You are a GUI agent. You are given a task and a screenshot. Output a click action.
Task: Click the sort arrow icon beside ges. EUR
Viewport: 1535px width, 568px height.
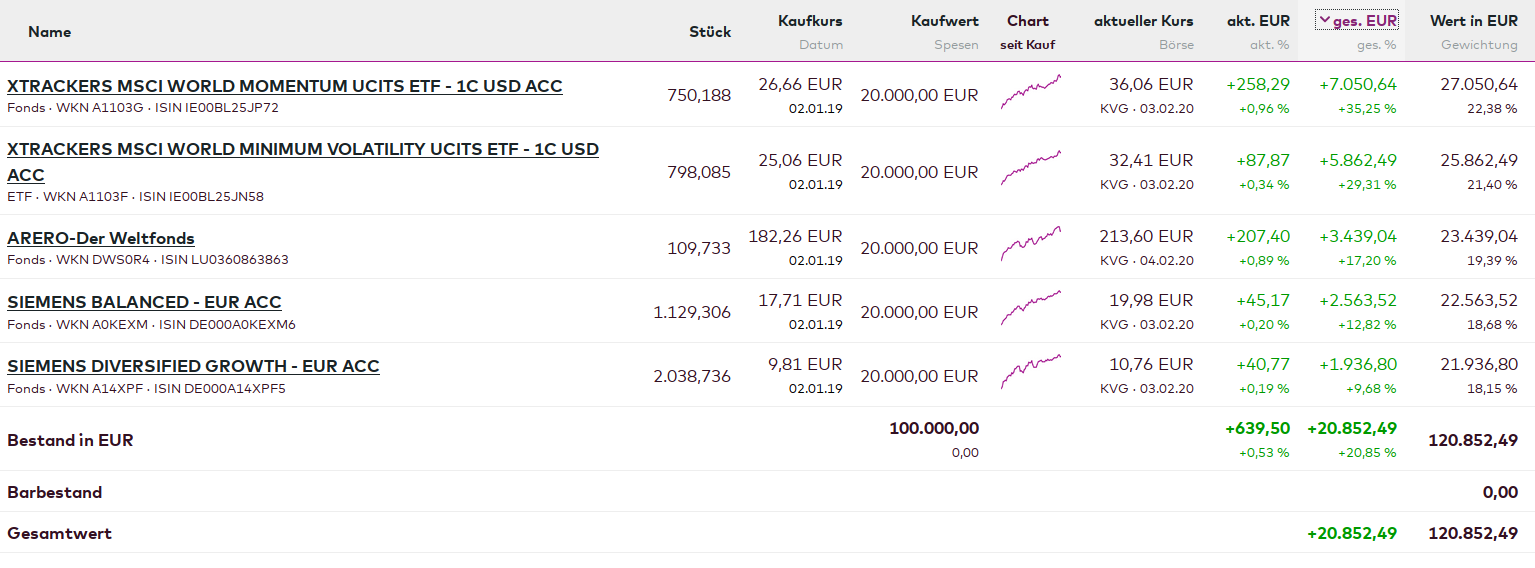1324,20
